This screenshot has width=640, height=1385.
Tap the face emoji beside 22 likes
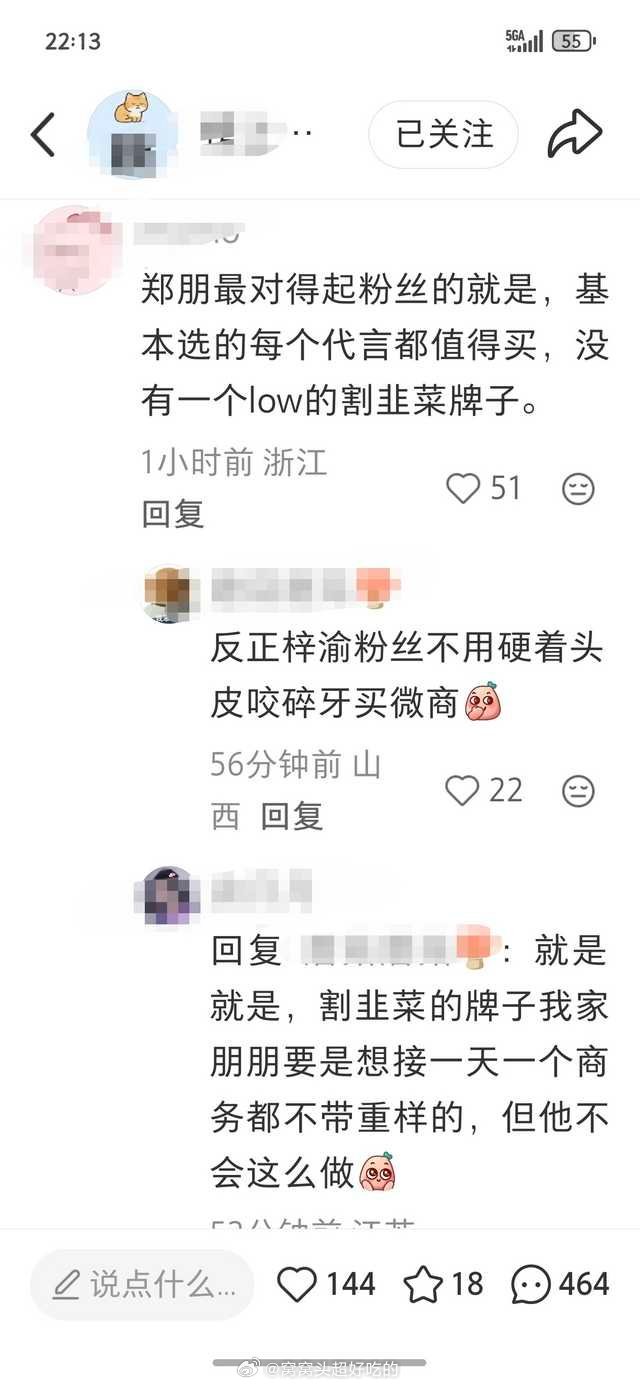coord(578,791)
